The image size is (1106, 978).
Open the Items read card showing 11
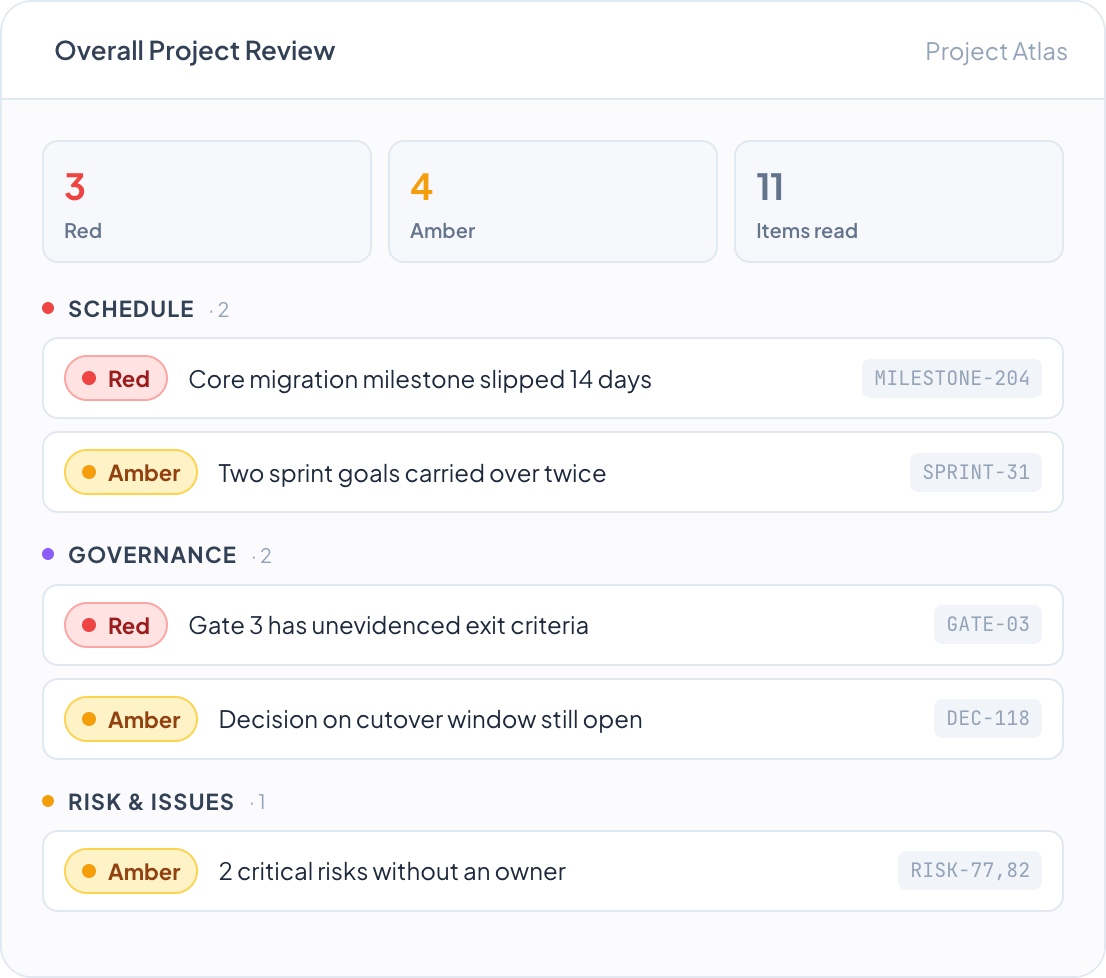tap(899, 202)
